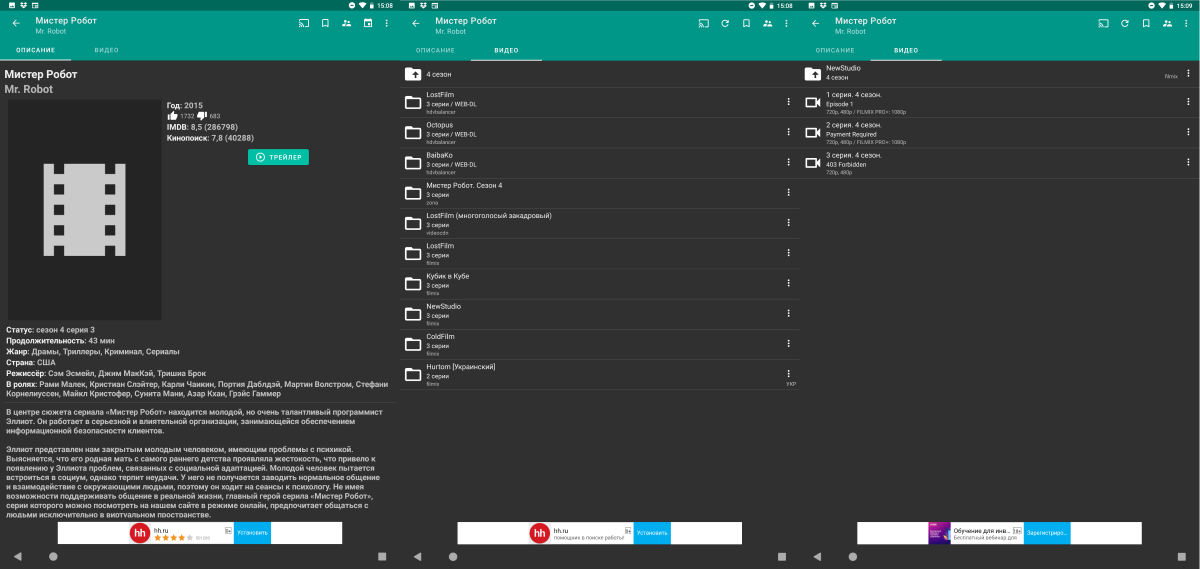This screenshot has height=569, width=1200.
Task: Tap the thumbs-down icon beside 683
Action: point(202,116)
